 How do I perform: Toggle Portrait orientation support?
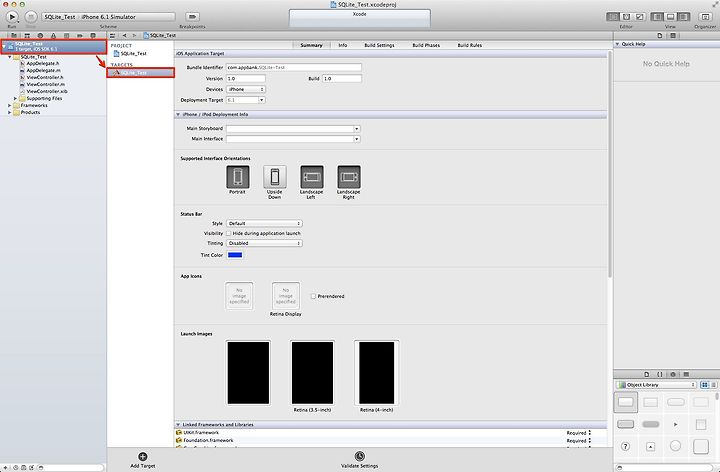coord(238,177)
